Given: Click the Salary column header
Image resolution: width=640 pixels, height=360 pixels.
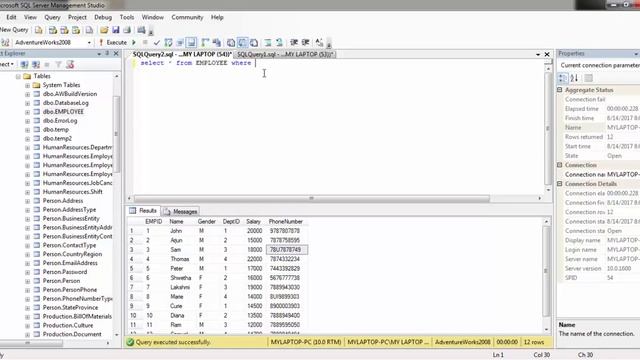Looking at the screenshot, I should click(253, 221).
